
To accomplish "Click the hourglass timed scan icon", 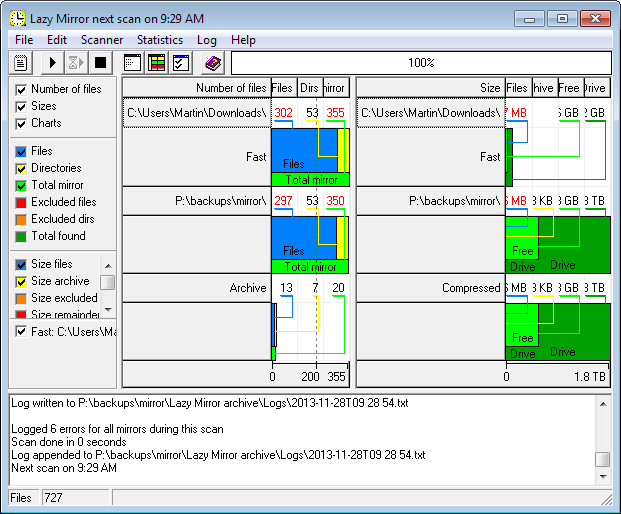I will point(76,63).
